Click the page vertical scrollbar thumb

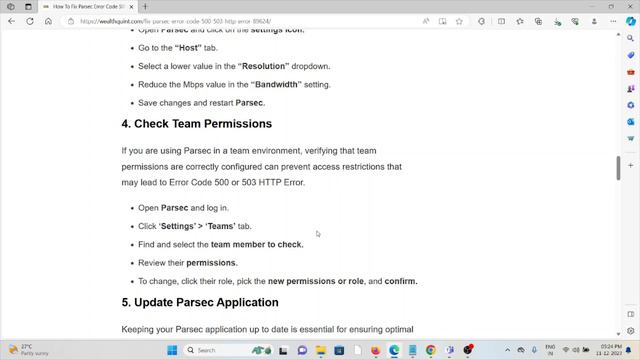click(618, 168)
